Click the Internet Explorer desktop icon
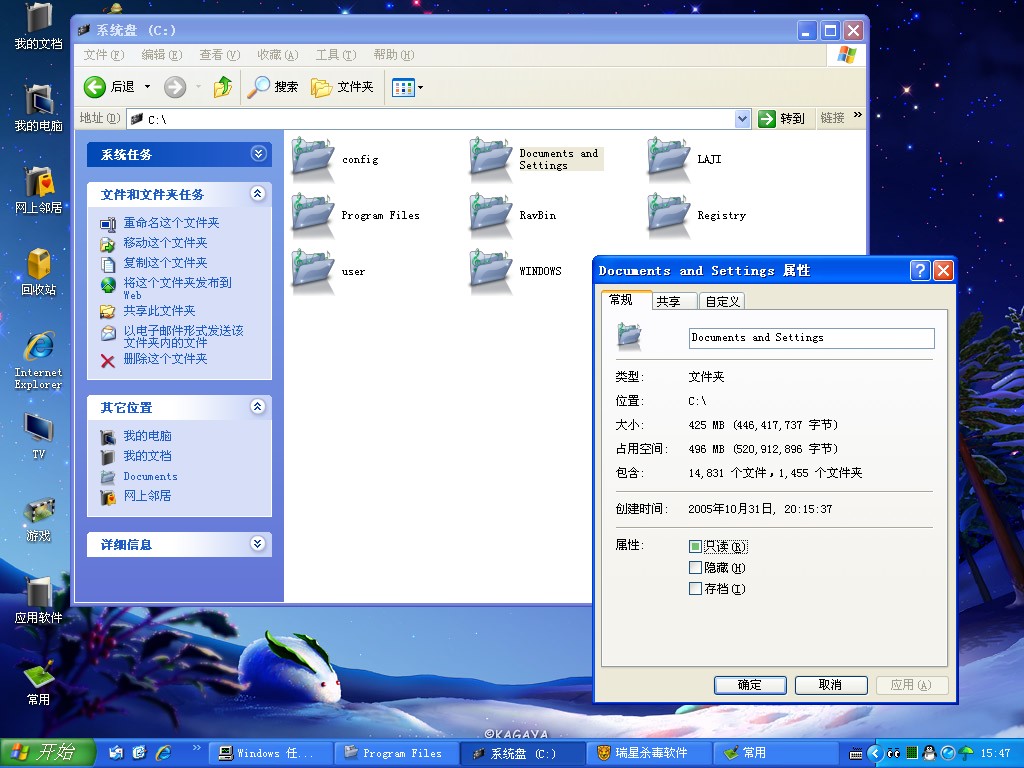 coord(38,347)
